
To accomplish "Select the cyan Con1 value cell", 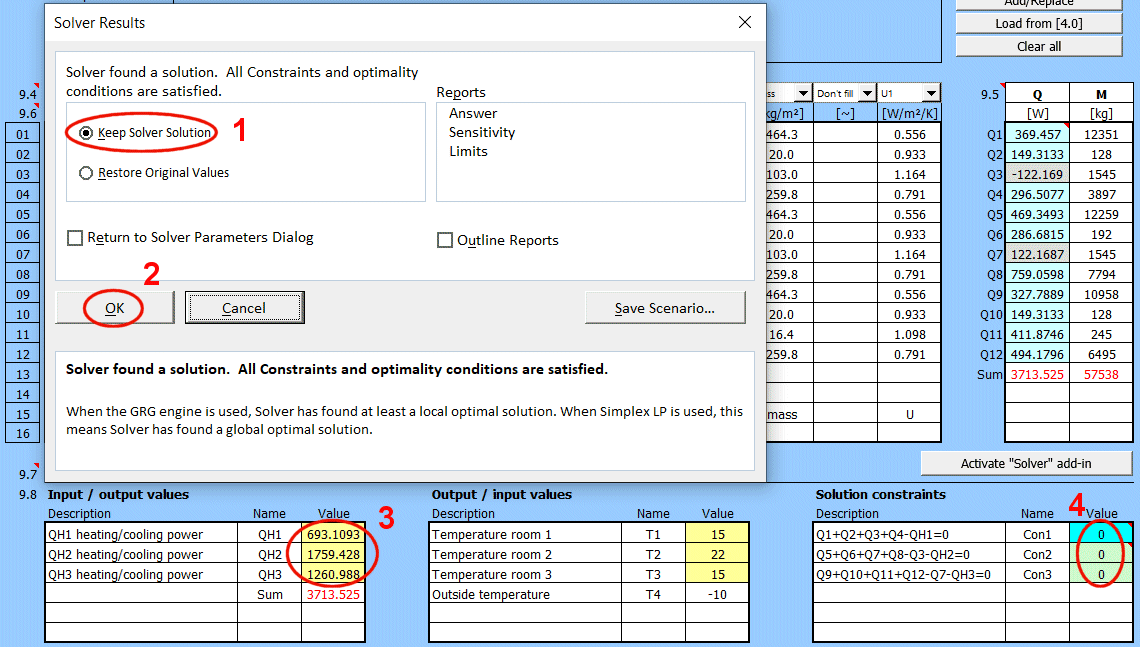I will point(1101,535).
